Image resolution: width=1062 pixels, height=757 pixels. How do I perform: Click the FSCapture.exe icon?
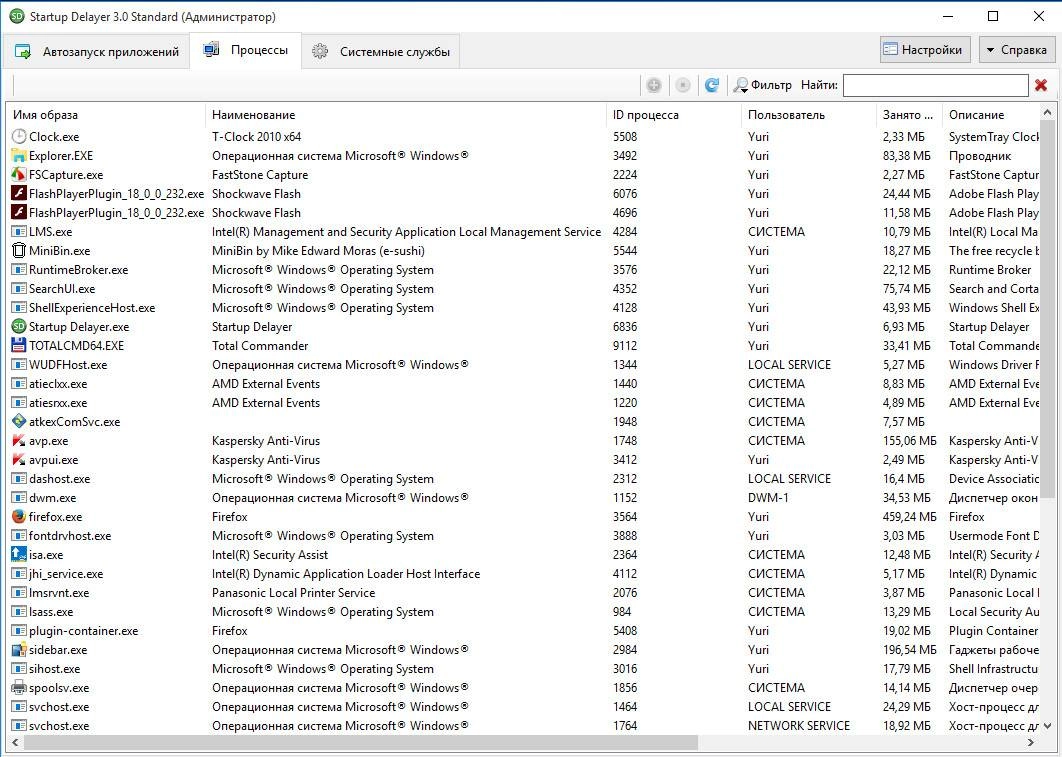pos(19,175)
